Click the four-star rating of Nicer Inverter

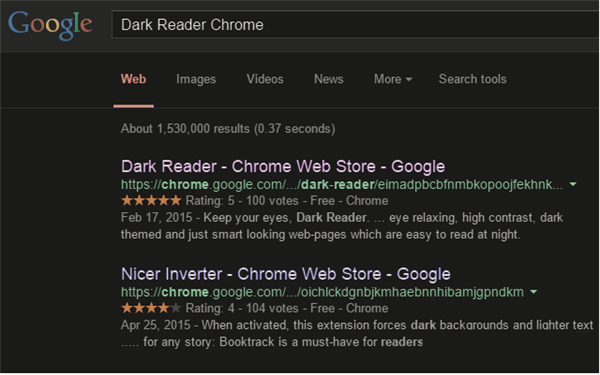[151, 308]
